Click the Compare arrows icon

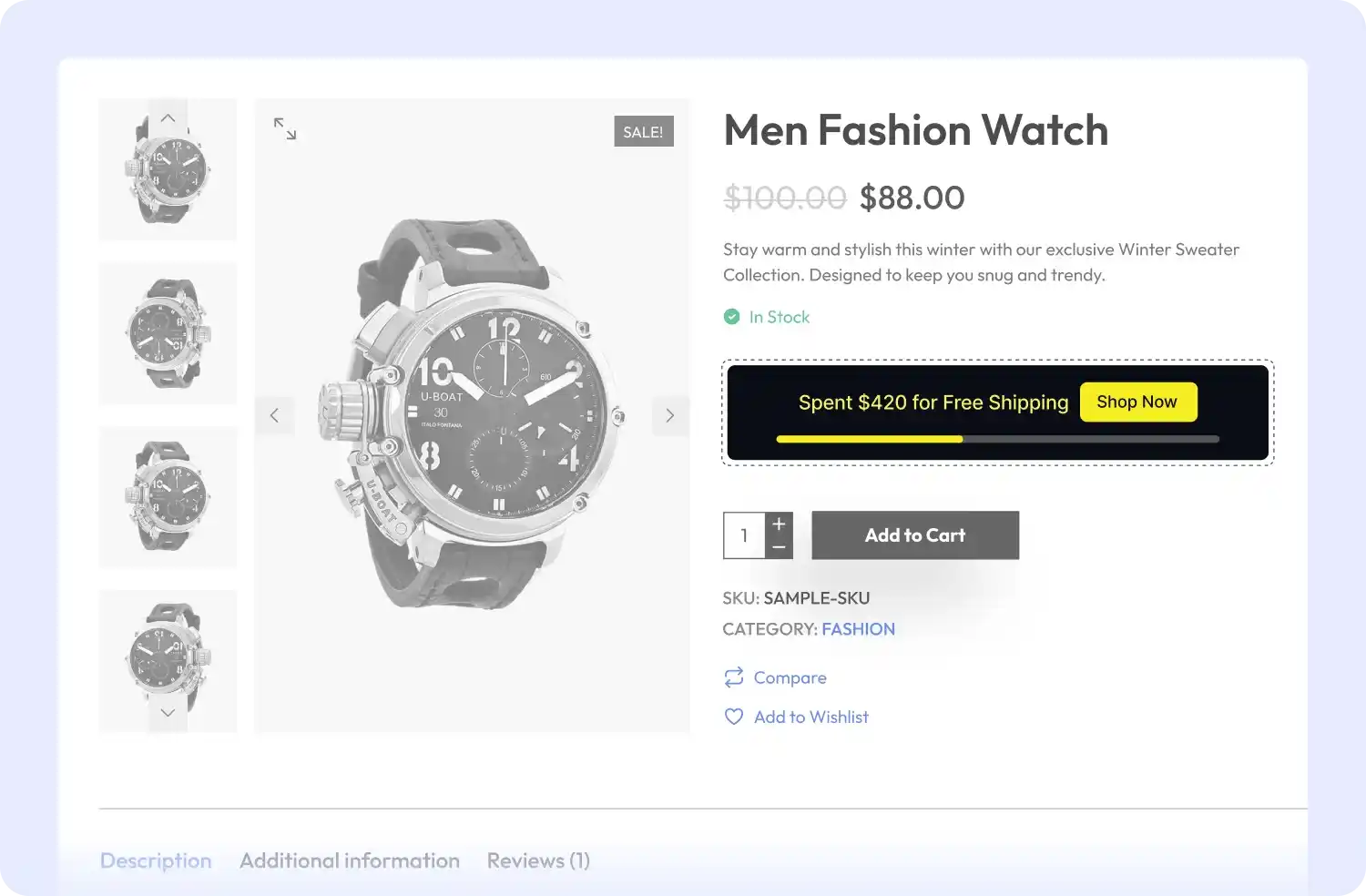pos(734,677)
